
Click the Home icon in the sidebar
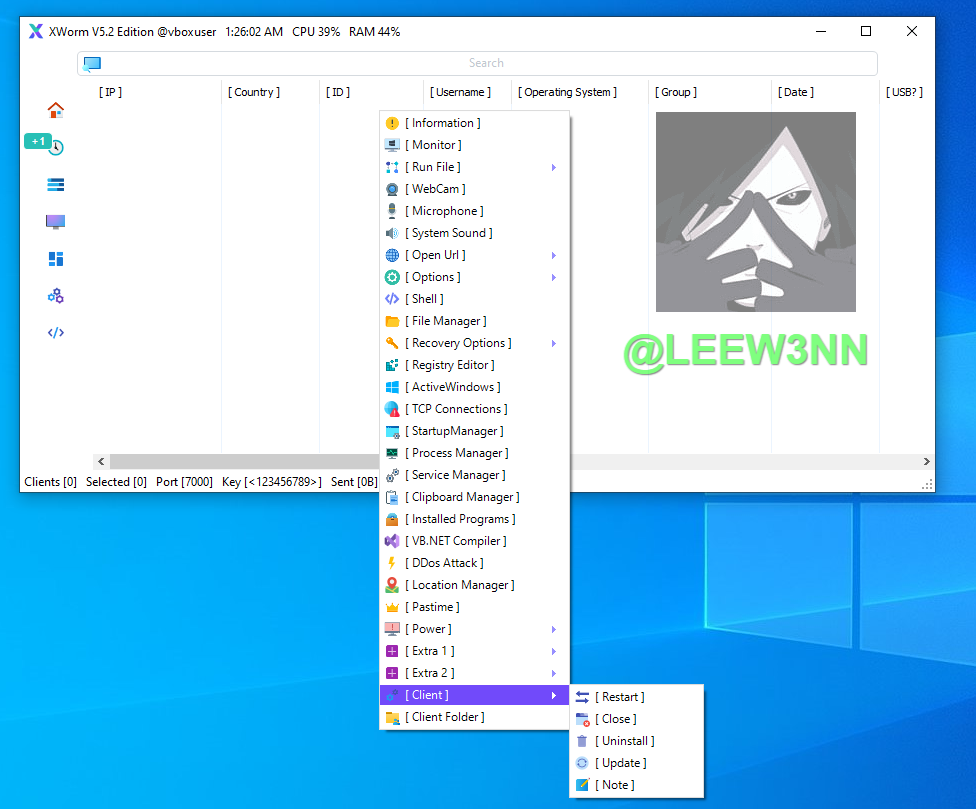tap(56, 110)
